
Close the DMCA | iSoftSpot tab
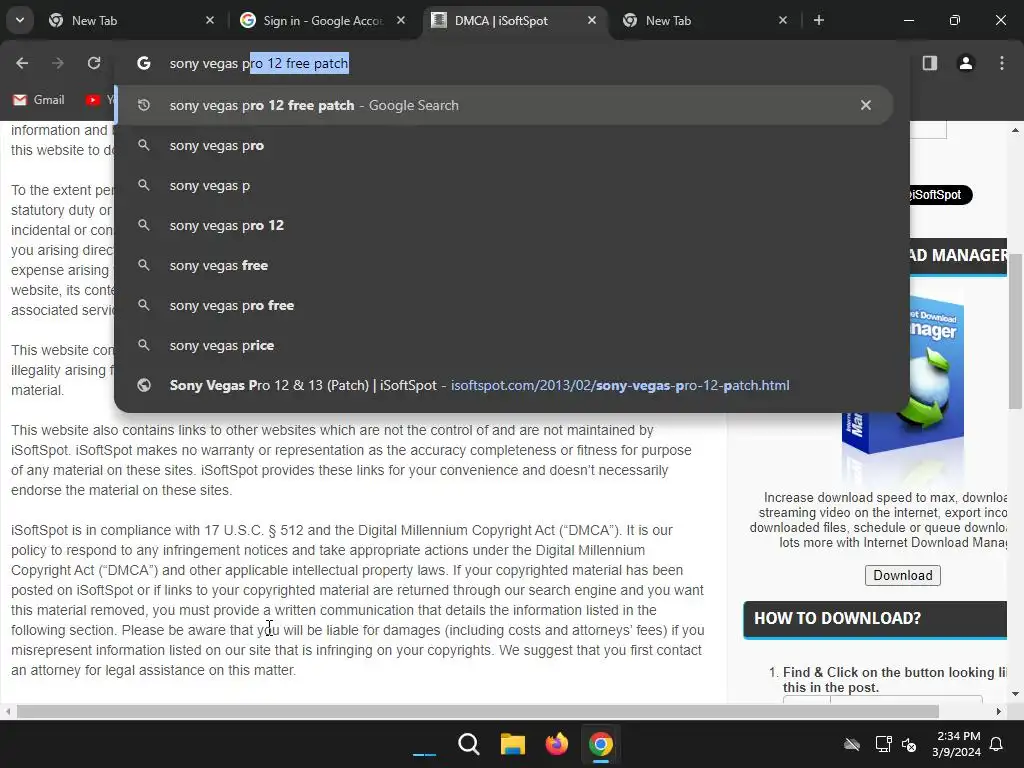click(x=592, y=20)
